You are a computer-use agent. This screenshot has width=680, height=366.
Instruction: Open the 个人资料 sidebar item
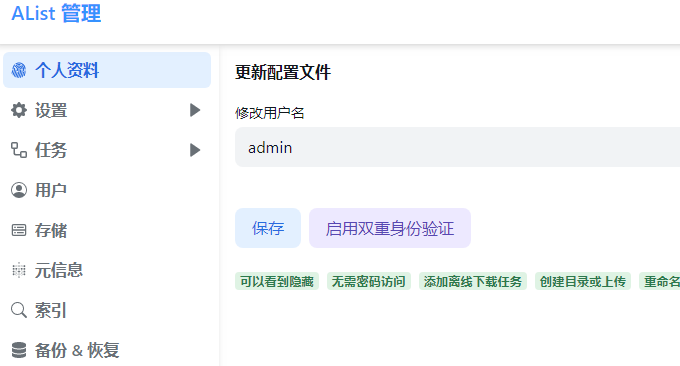(x=107, y=70)
